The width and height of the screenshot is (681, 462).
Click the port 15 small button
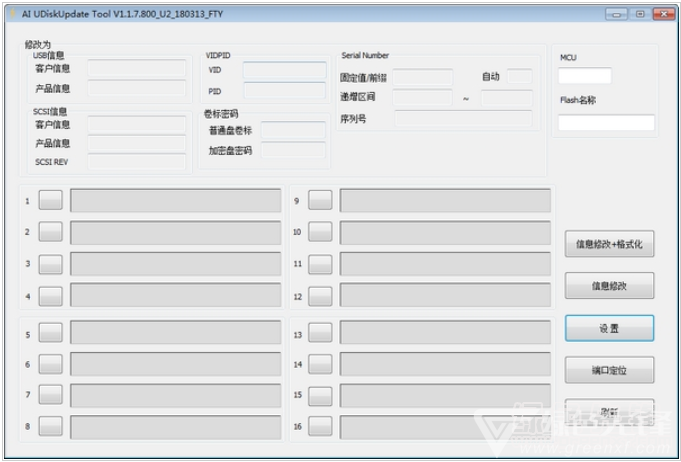[320, 396]
